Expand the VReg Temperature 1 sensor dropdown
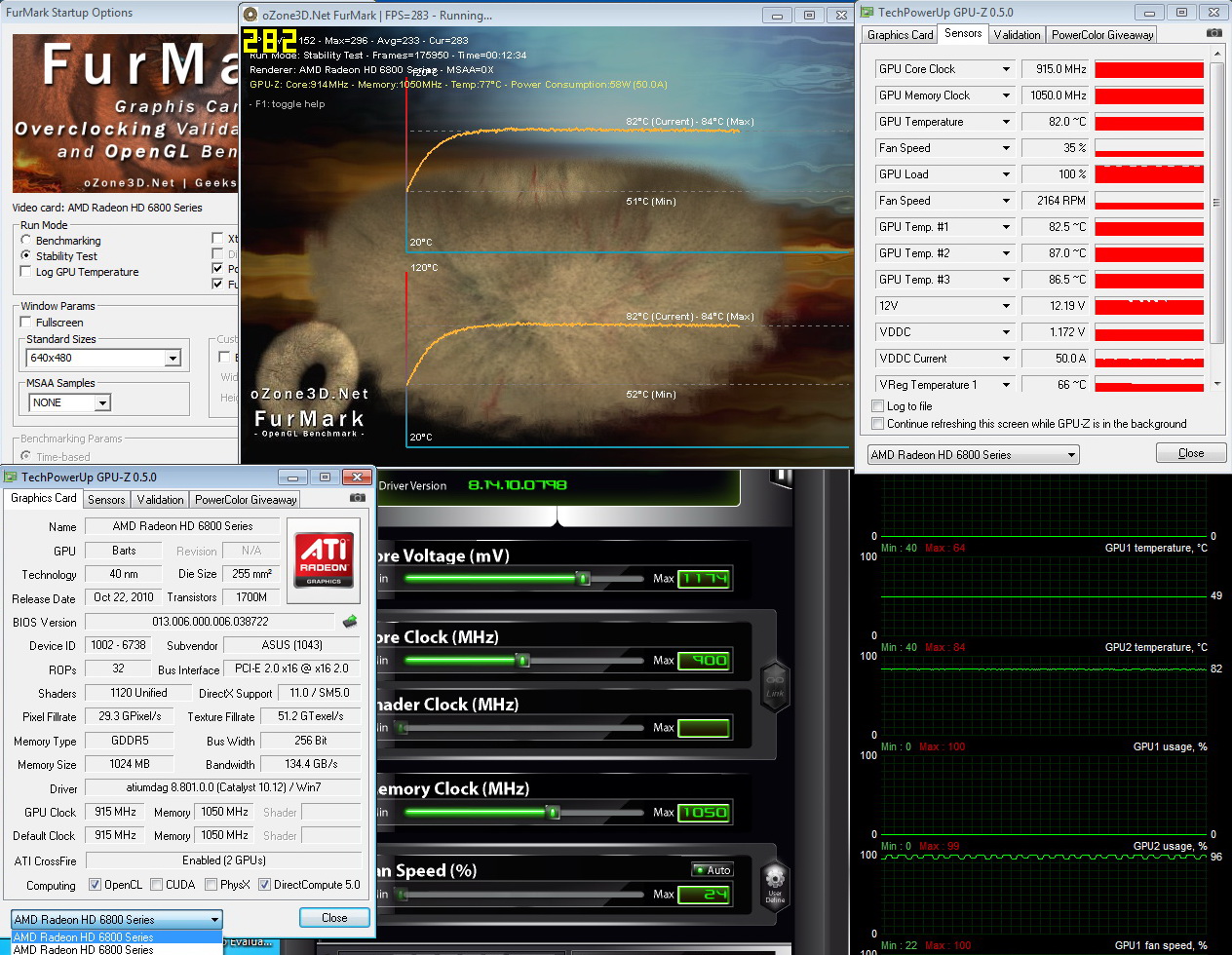This screenshot has height=955, width=1232. (1006, 385)
